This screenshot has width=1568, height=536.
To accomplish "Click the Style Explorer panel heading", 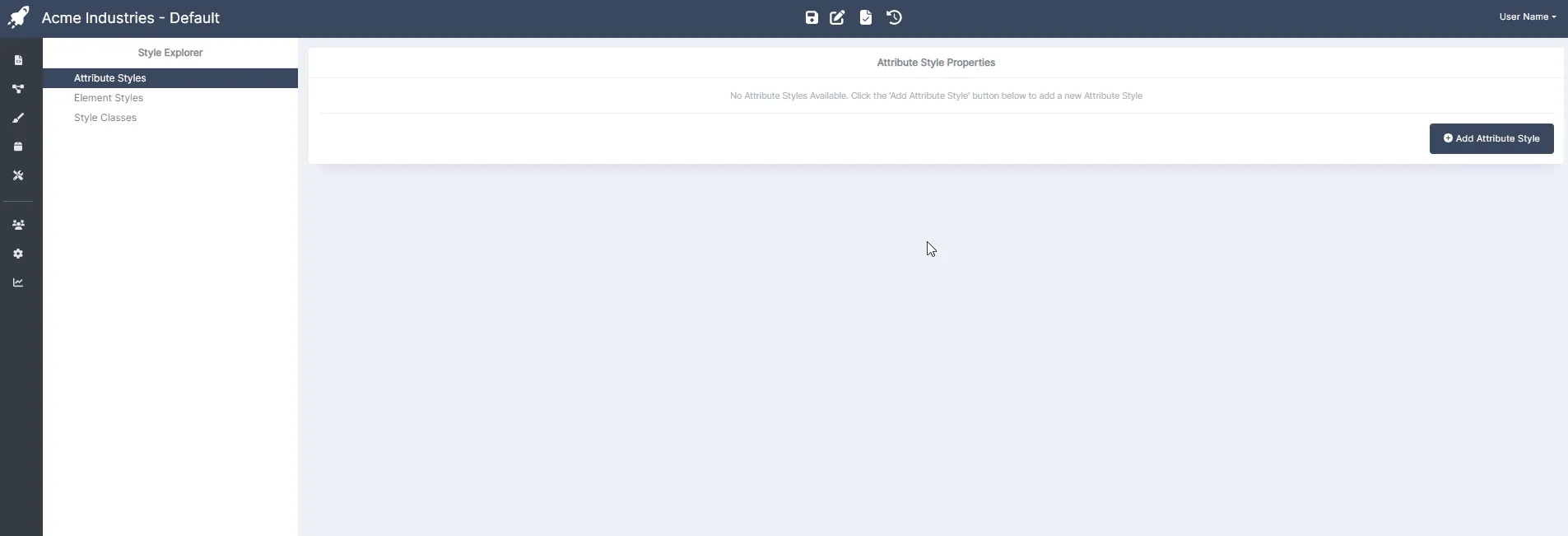I will tap(170, 53).
